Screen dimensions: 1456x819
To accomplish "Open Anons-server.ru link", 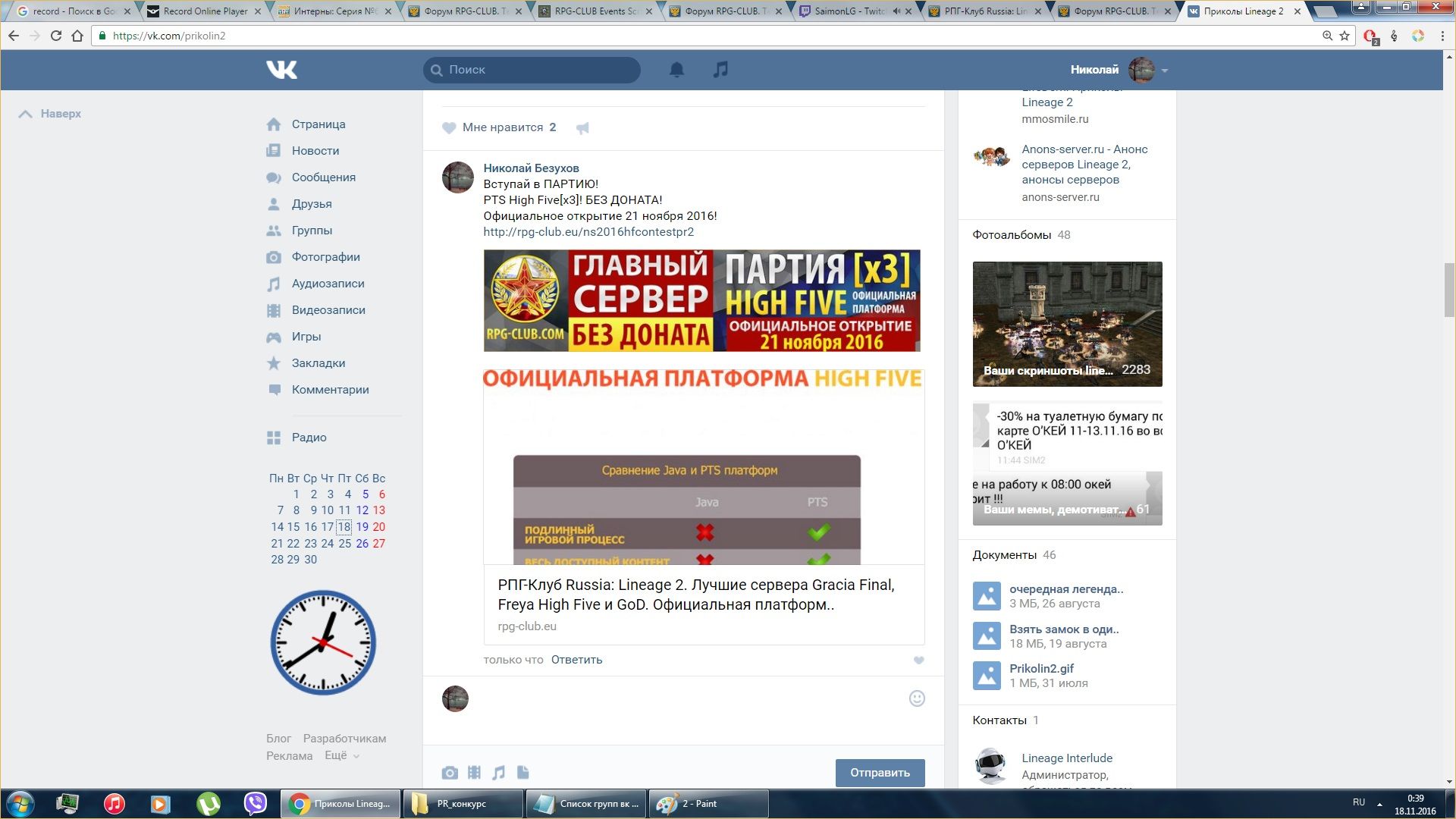I will click(1084, 165).
